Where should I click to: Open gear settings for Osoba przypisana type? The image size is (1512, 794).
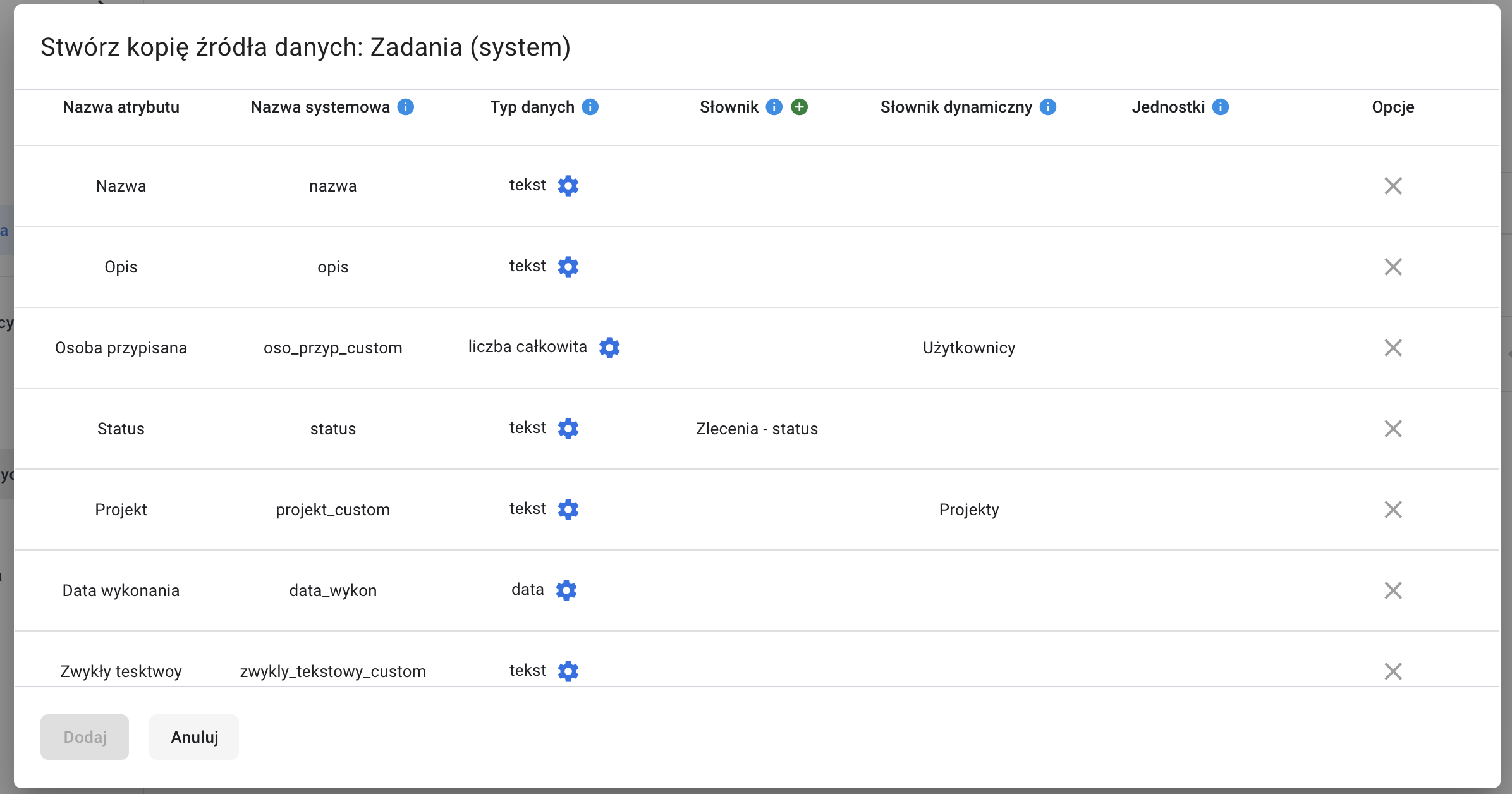[609, 348]
